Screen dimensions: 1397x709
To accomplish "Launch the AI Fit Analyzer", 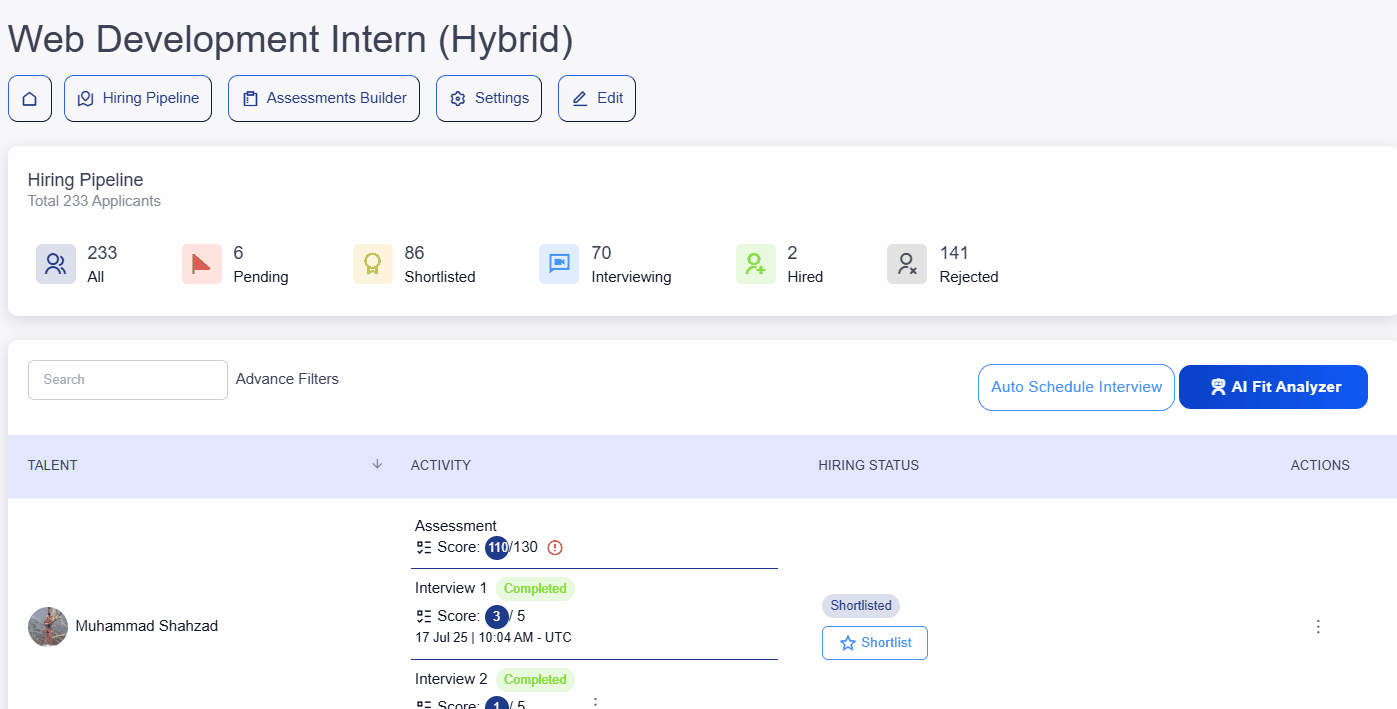I will tap(1273, 387).
